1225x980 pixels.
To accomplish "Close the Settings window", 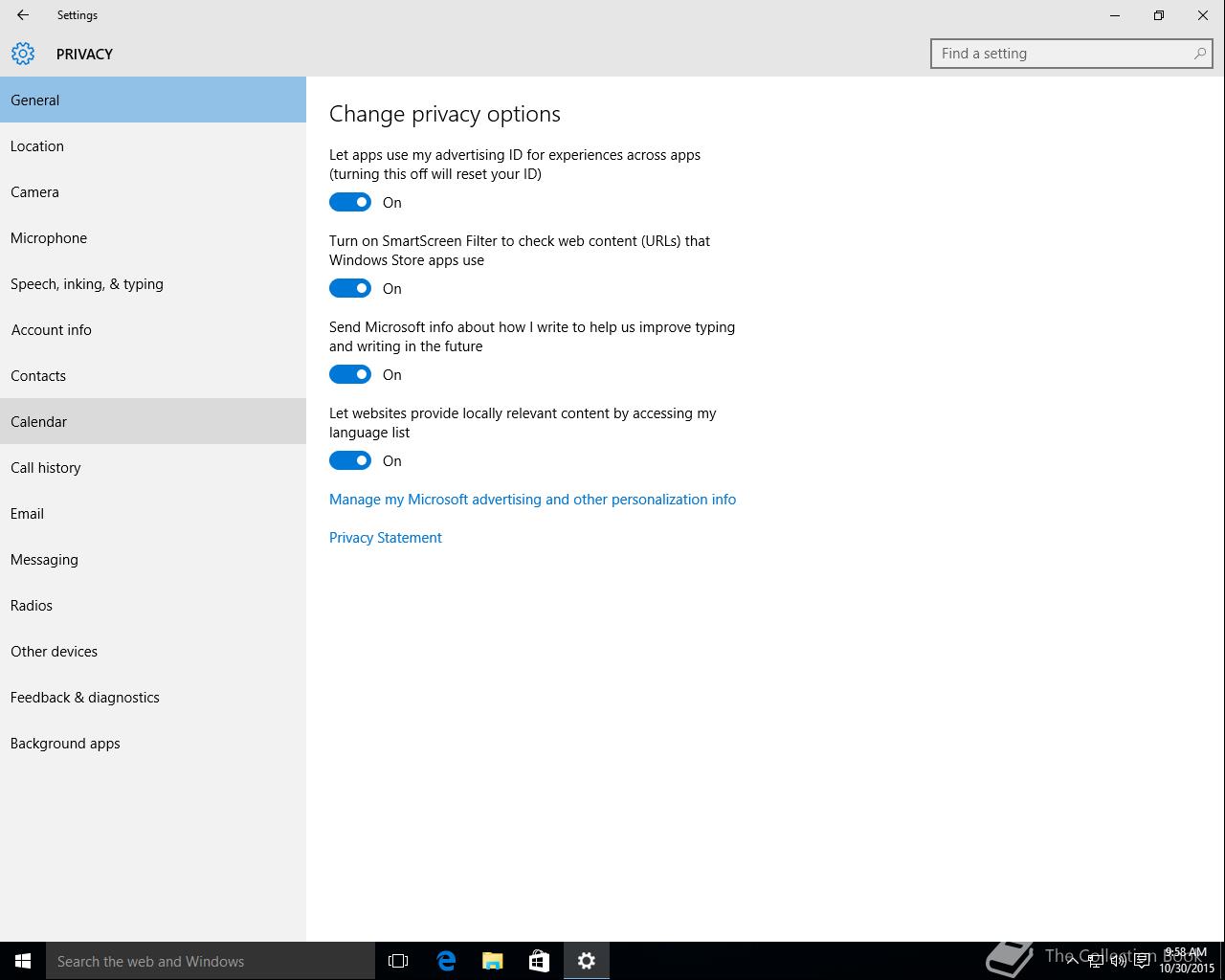I will tap(1203, 15).
